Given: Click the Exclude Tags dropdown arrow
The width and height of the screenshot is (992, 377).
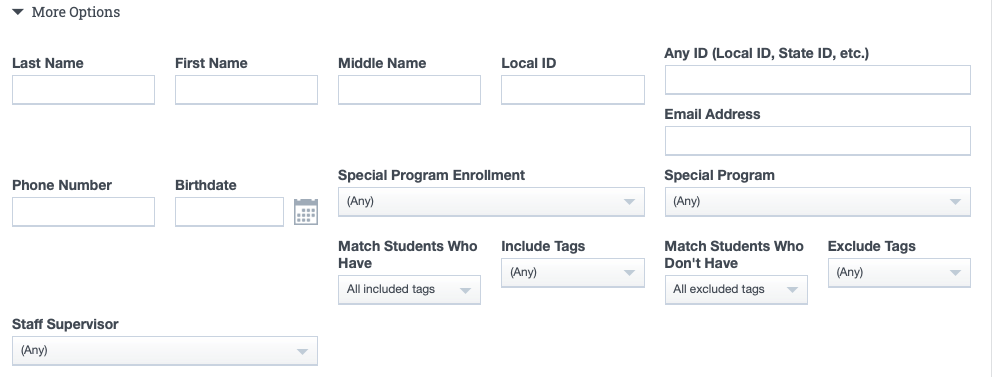Looking at the screenshot, I should [x=955, y=273].
